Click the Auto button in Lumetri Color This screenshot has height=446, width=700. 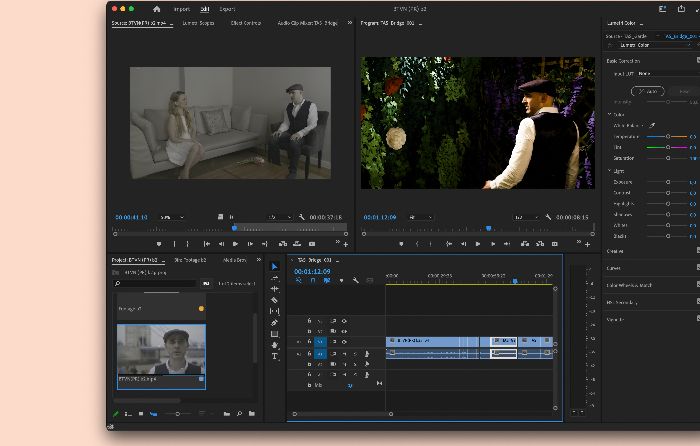pyautogui.click(x=648, y=91)
